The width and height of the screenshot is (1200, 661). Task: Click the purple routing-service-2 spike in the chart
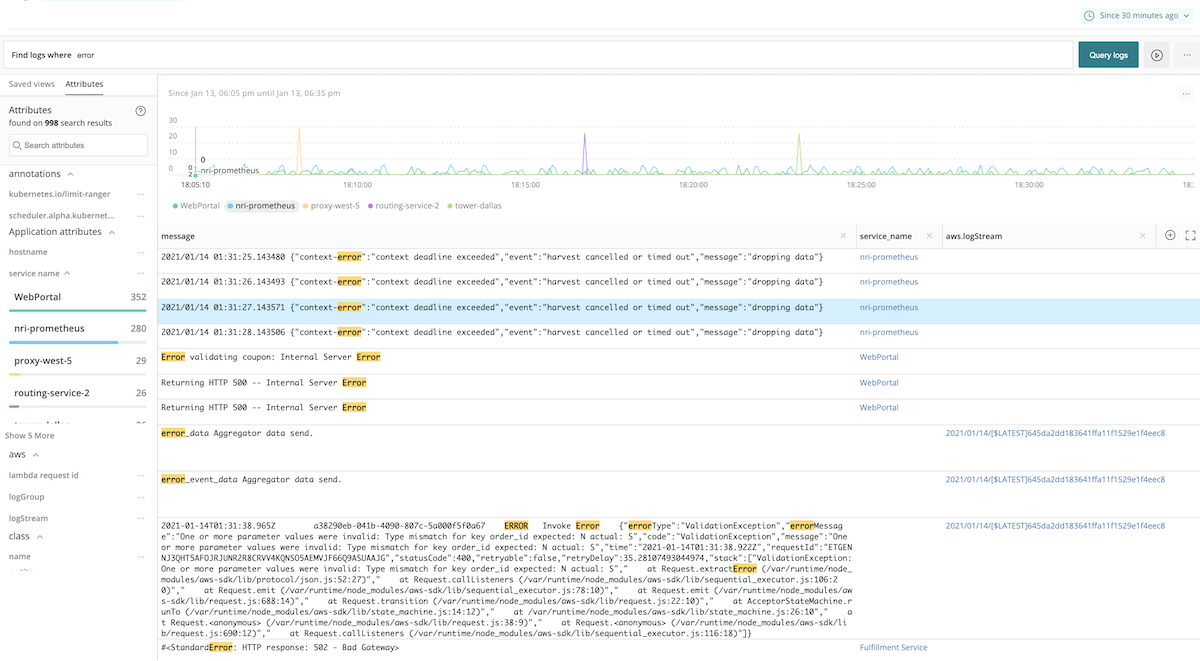(585, 152)
